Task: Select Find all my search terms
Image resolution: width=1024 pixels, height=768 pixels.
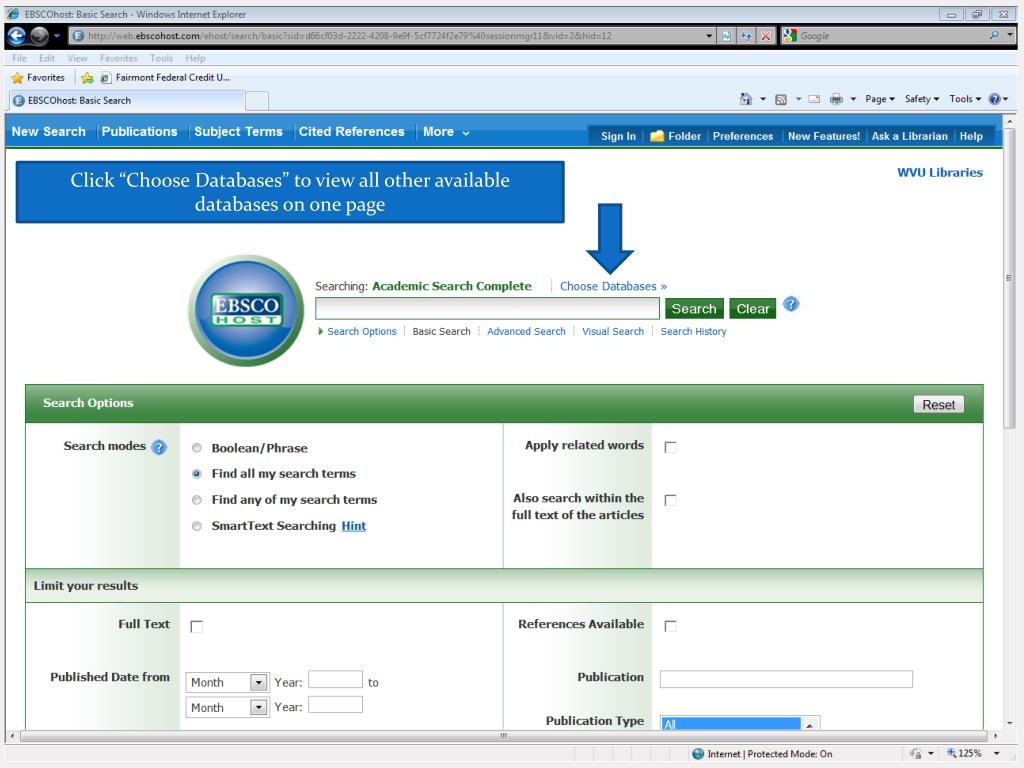Action: (197, 473)
